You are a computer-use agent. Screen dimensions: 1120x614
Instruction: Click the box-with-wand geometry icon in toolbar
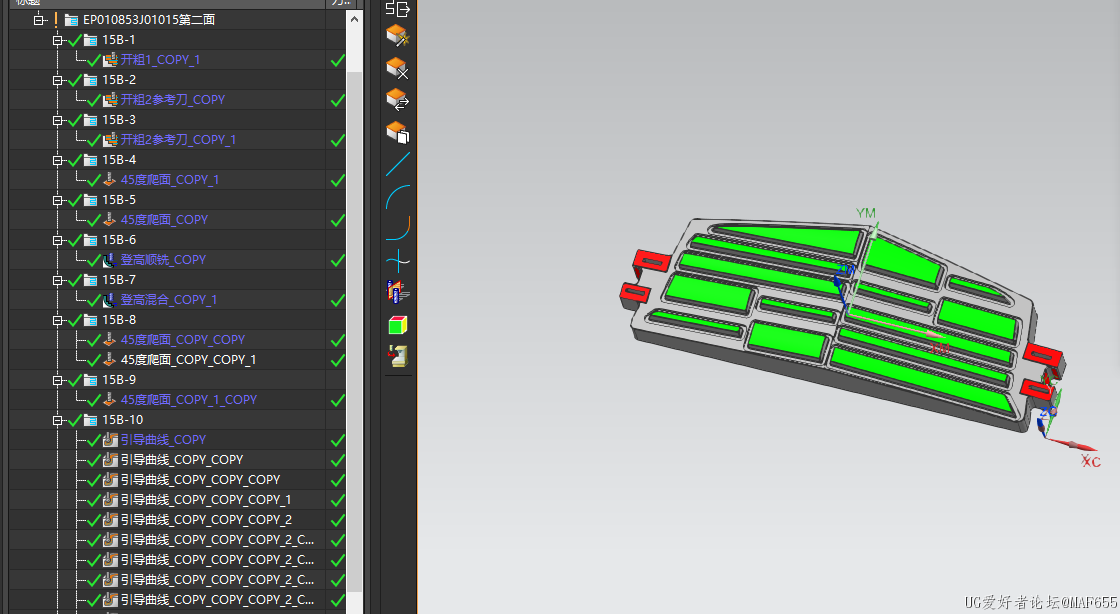coord(398,36)
